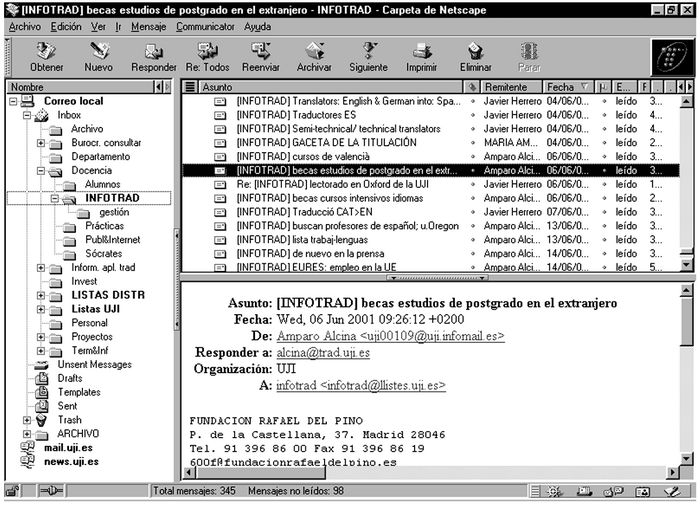
Task: Click the online/offline connection icon in status bar
Action: point(51,491)
